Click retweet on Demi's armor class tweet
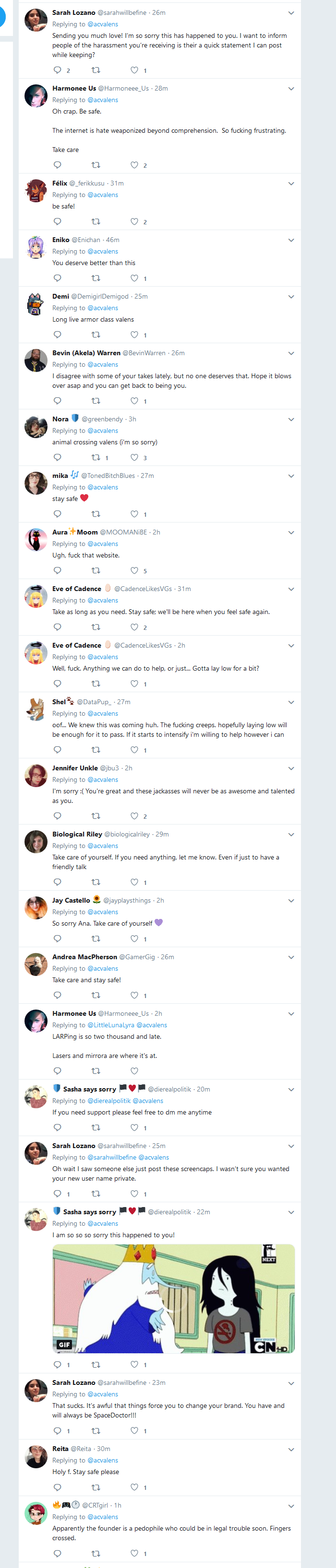 [96, 335]
